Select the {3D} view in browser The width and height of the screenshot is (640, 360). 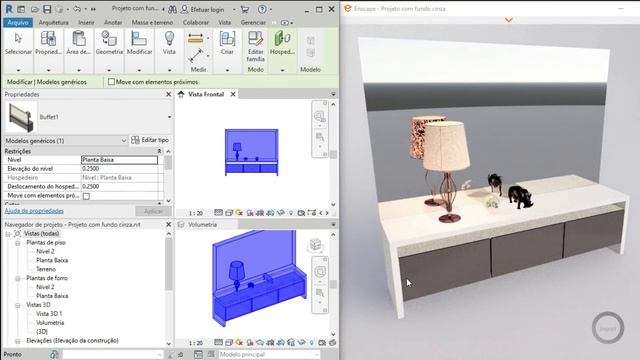[42, 332]
